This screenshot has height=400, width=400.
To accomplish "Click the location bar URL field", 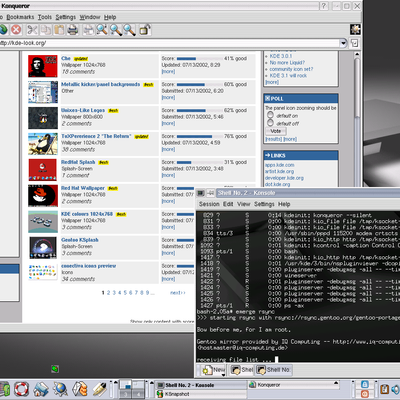I will pos(169,43).
